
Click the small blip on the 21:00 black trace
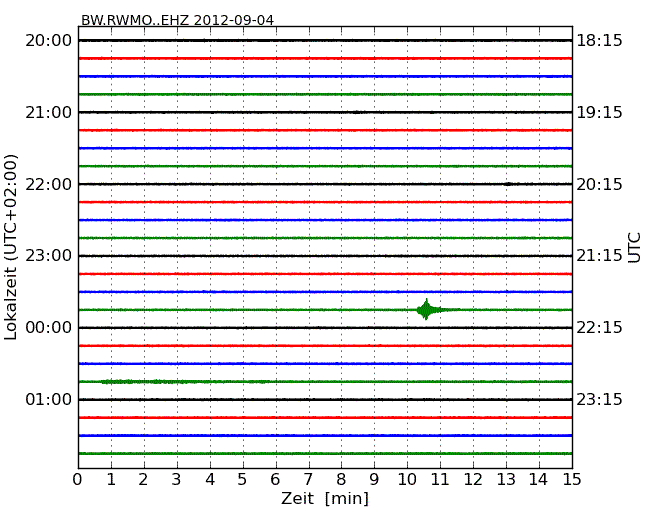tap(356, 112)
